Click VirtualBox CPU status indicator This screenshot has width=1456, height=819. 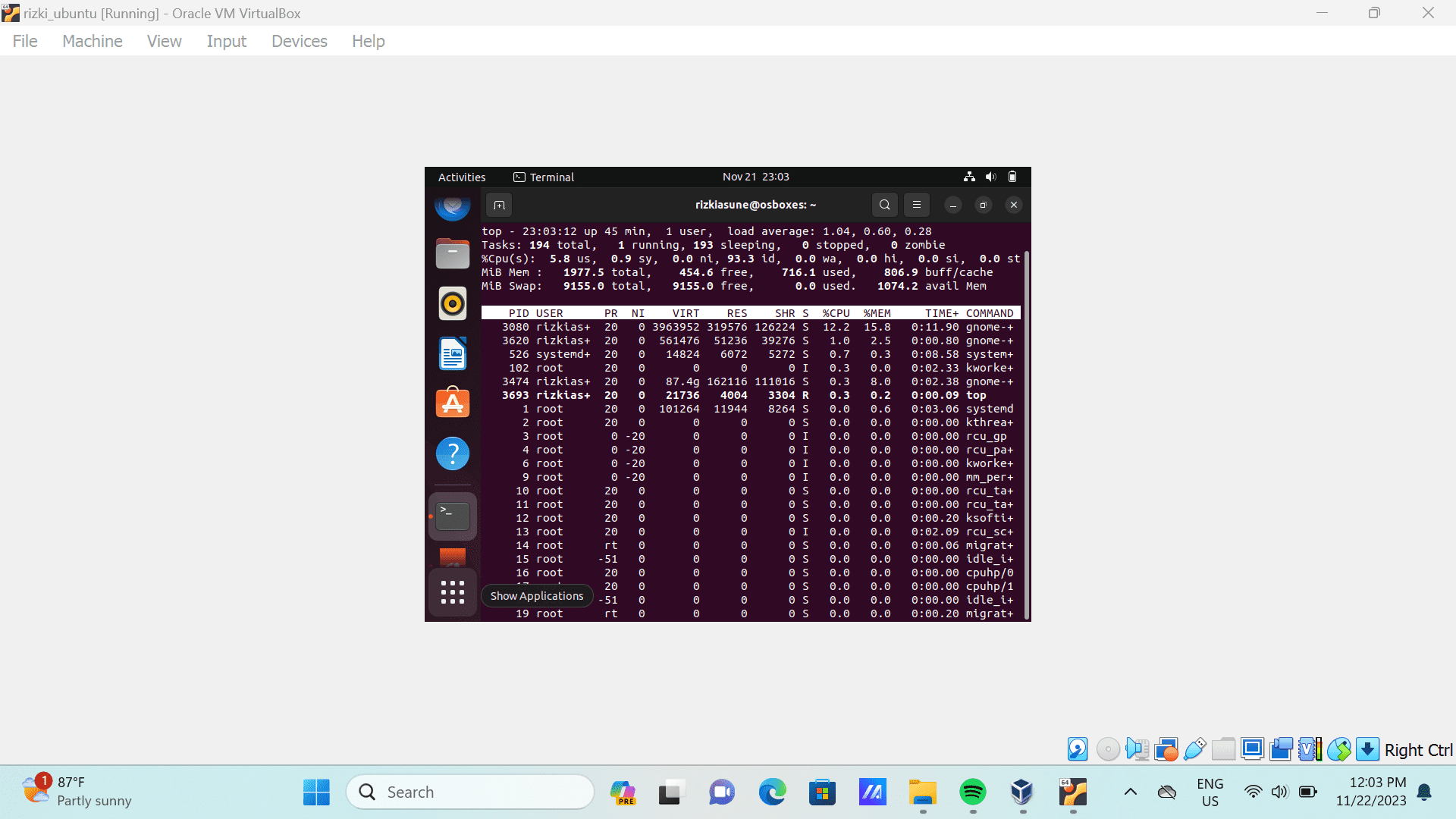tap(1310, 749)
